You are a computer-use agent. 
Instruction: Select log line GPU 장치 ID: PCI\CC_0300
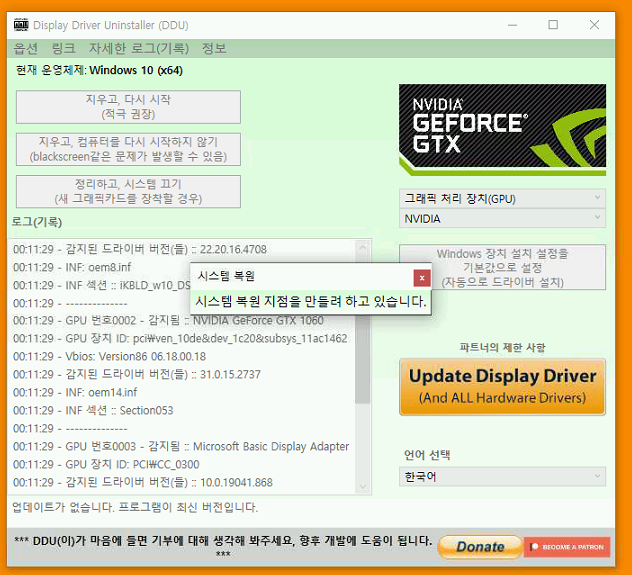106,465
